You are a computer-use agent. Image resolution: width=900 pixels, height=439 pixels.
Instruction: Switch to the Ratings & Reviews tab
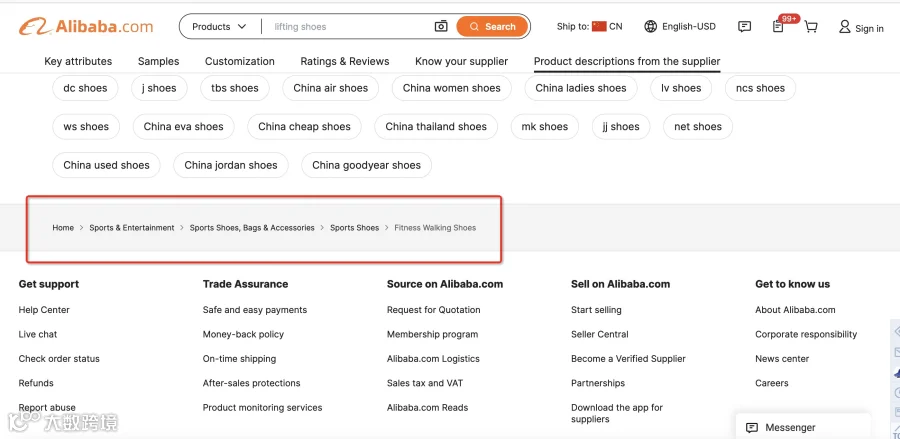[345, 61]
